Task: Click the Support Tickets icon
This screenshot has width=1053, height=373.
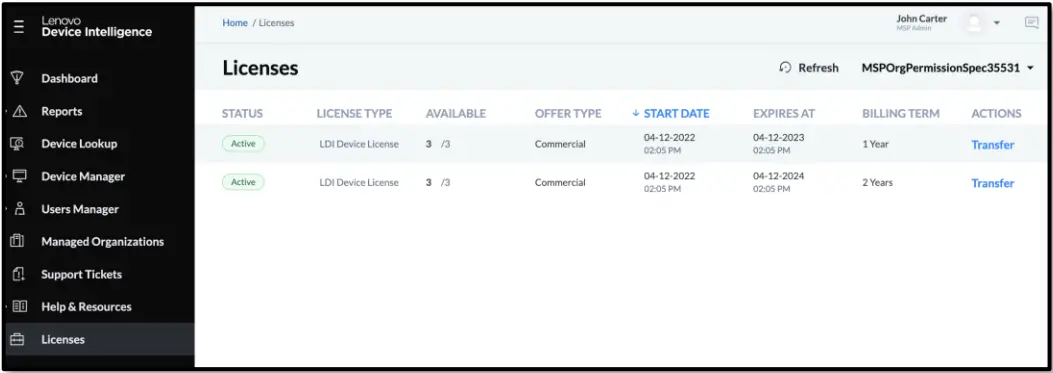Action: tap(18, 274)
